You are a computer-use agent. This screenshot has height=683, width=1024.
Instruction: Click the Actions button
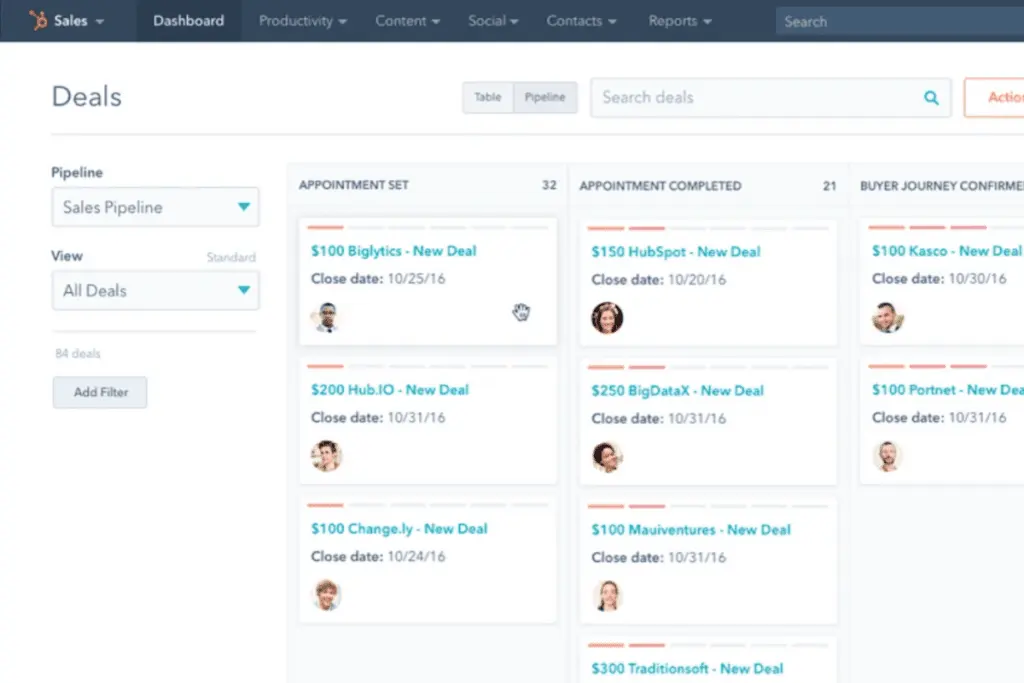[x=994, y=97]
